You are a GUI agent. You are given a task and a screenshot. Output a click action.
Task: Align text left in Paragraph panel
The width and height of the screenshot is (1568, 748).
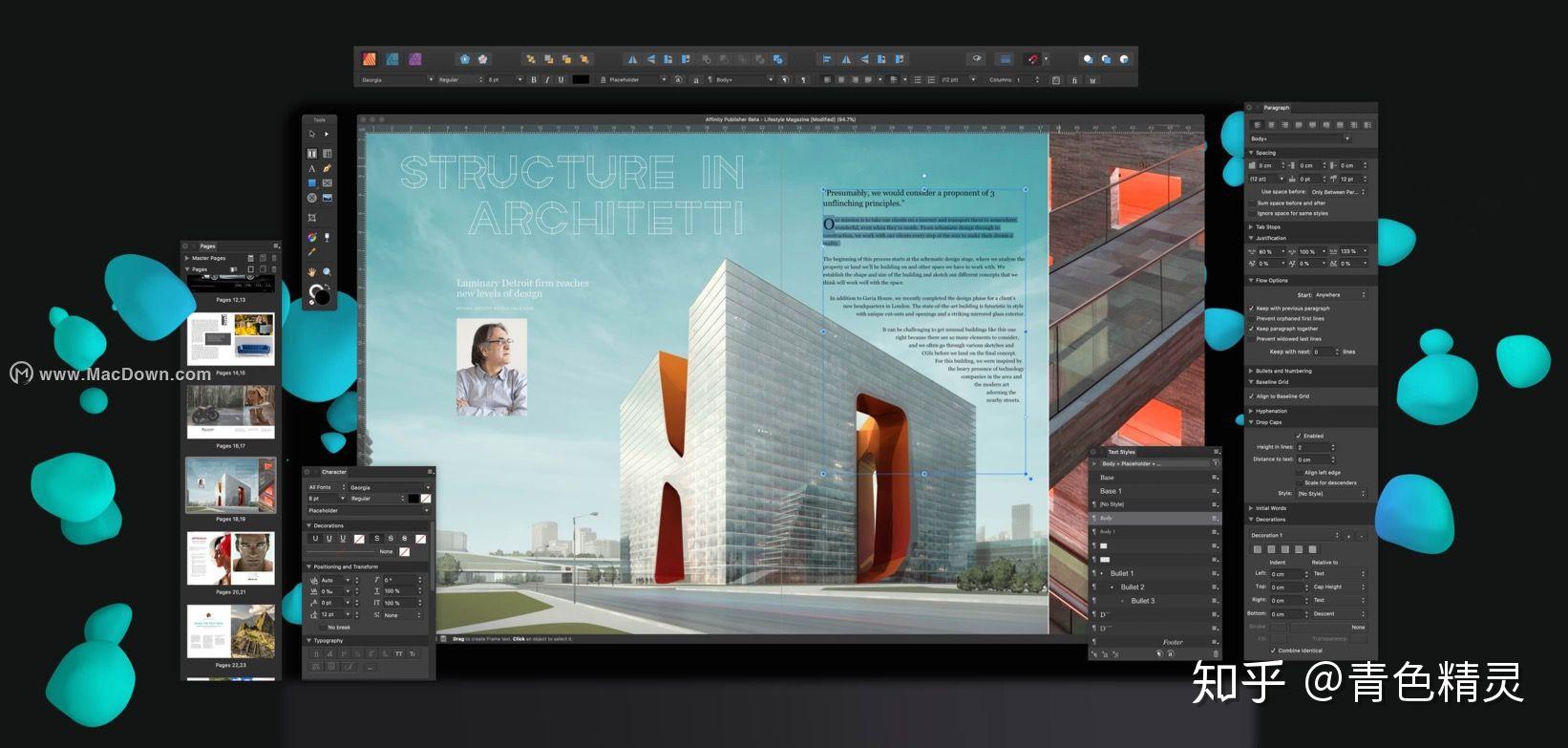1257,125
